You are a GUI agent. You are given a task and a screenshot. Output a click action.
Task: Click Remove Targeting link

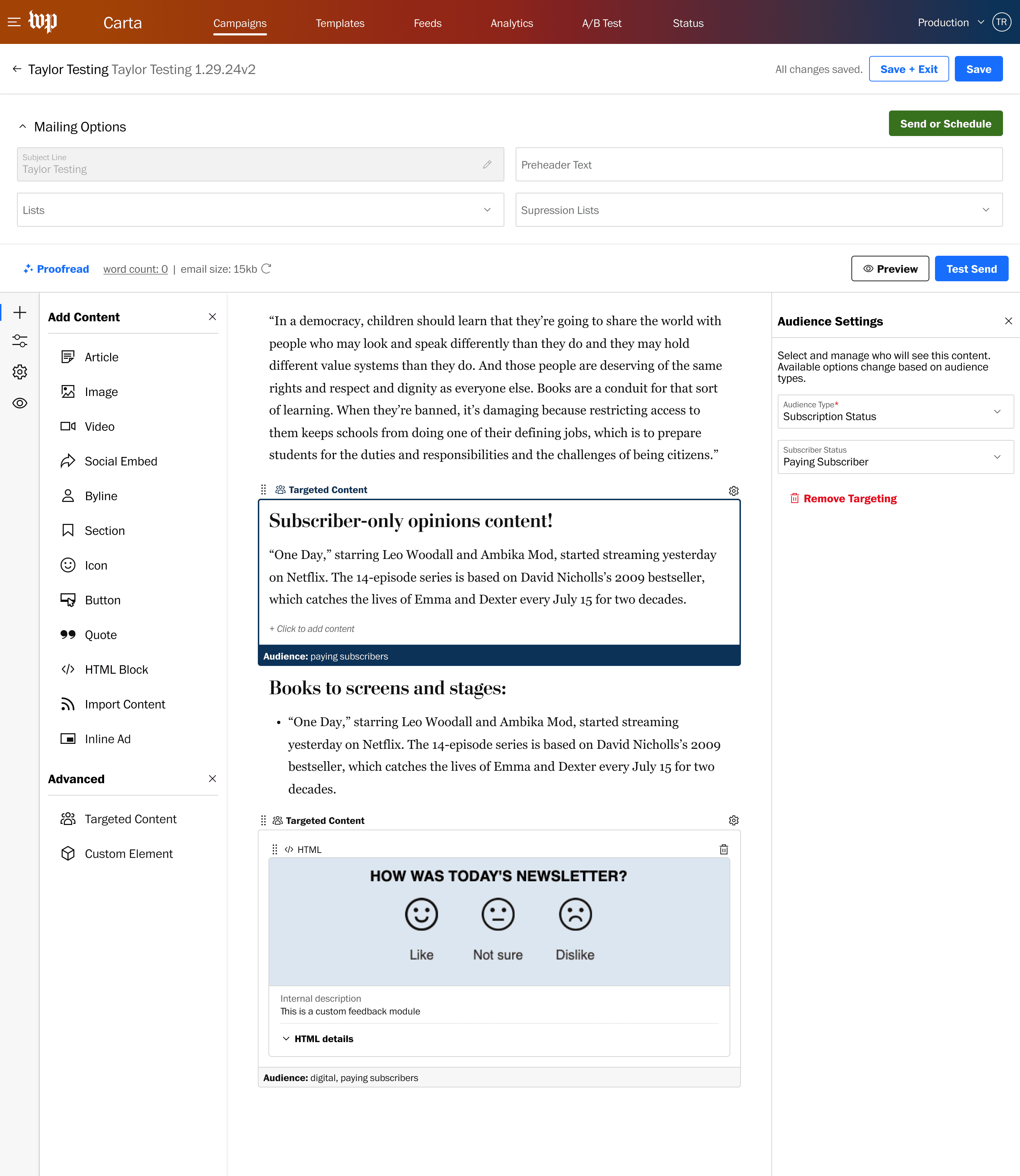point(843,499)
